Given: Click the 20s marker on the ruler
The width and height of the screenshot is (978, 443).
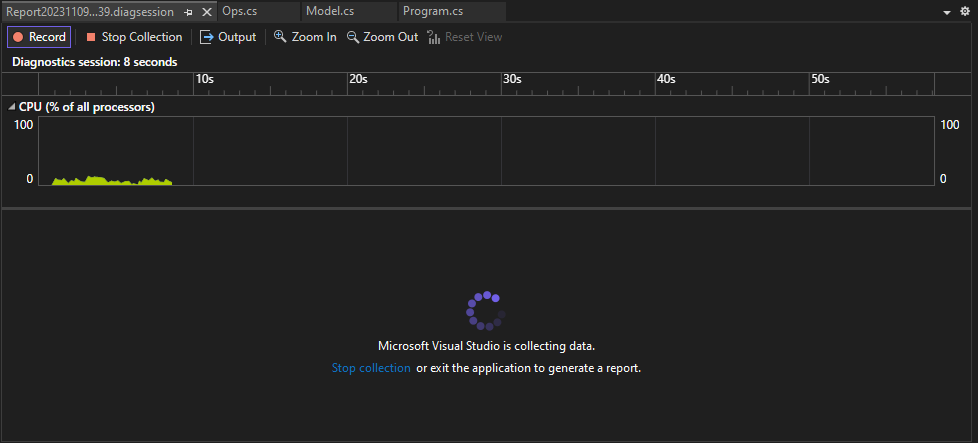Looking at the screenshot, I should point(358,79).
